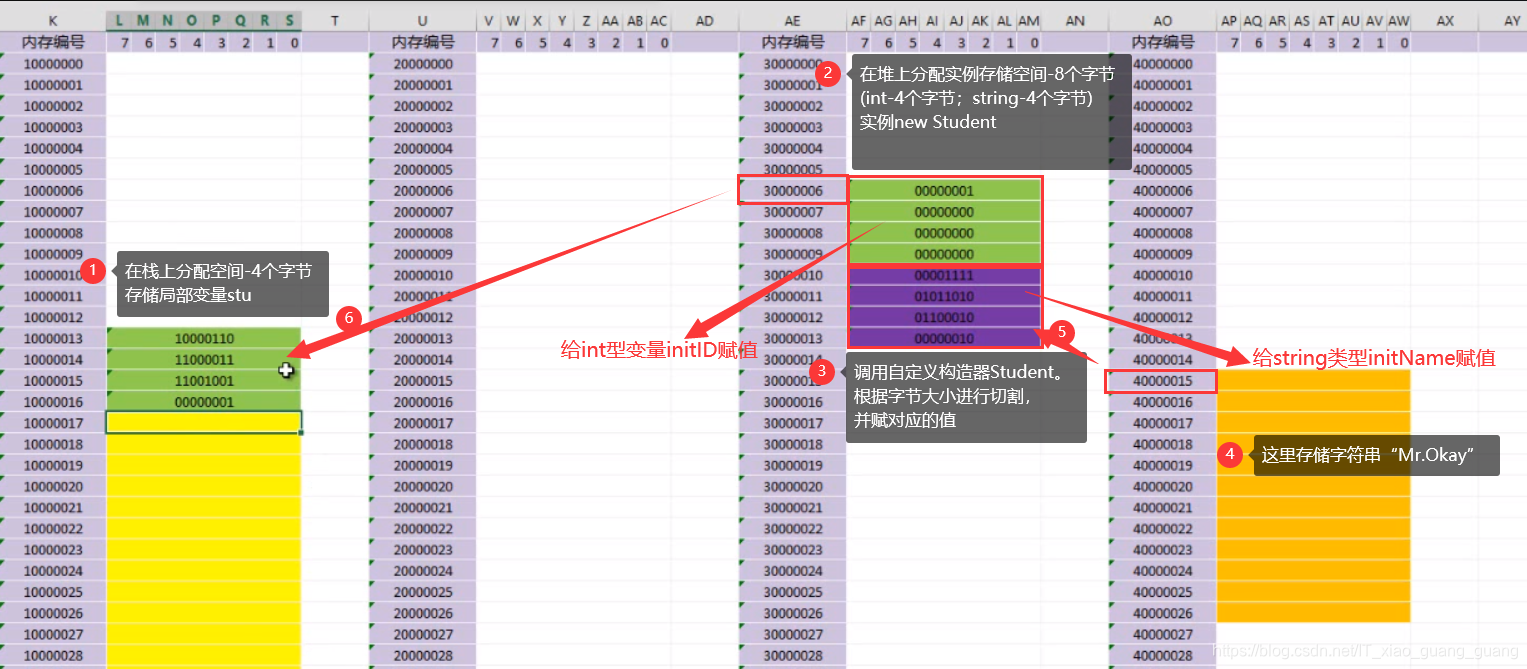Screen dimensions: 1527x669
Task: Select cell containing 20000008
Action: (x=422, y=233)
